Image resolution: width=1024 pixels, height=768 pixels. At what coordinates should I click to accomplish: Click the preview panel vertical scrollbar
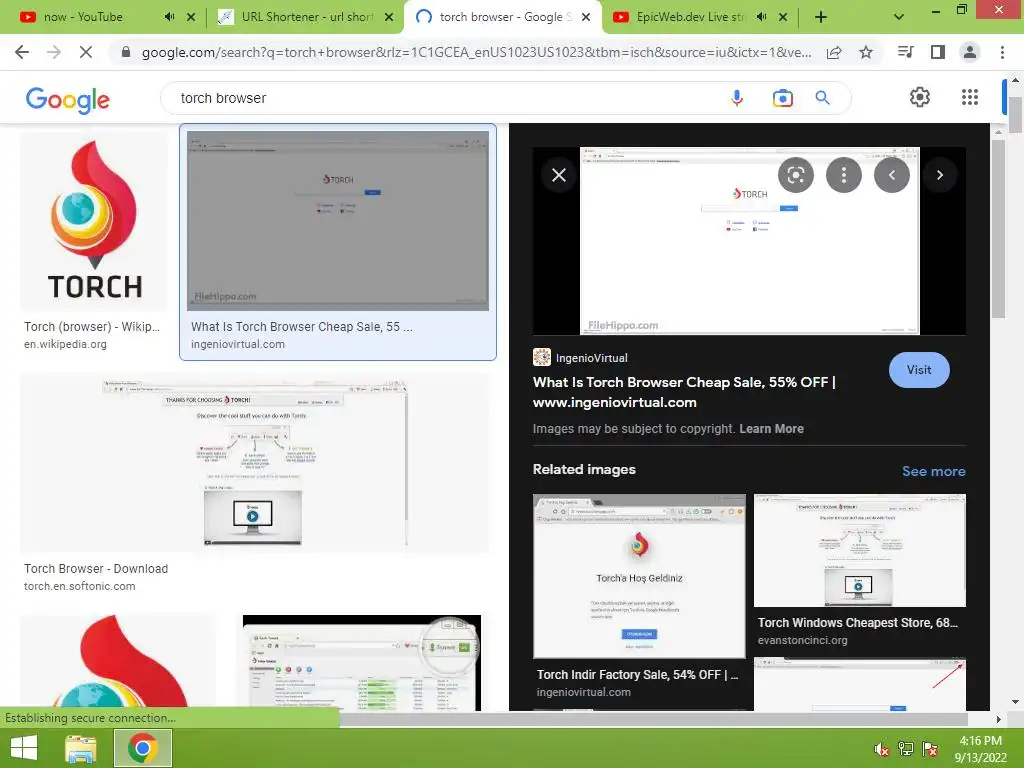(x=997, y=229)
